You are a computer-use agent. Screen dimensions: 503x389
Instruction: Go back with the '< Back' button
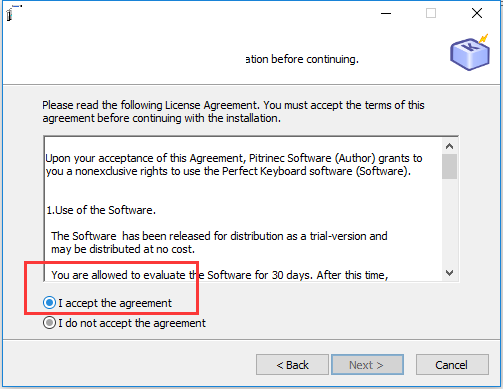coord(292,365)
